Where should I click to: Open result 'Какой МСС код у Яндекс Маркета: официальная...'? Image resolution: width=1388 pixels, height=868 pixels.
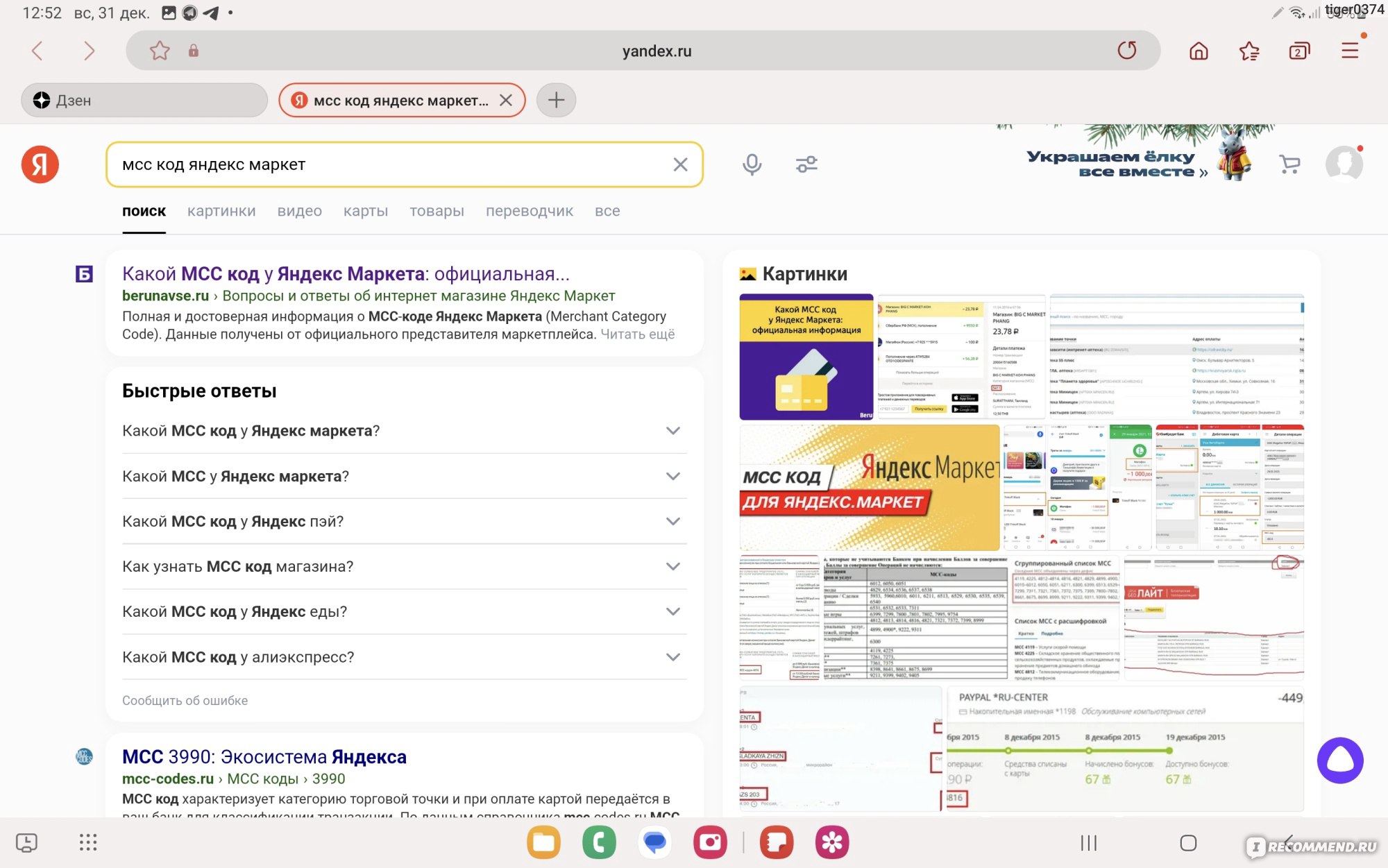pyautogui.click(x=346, y=273)
